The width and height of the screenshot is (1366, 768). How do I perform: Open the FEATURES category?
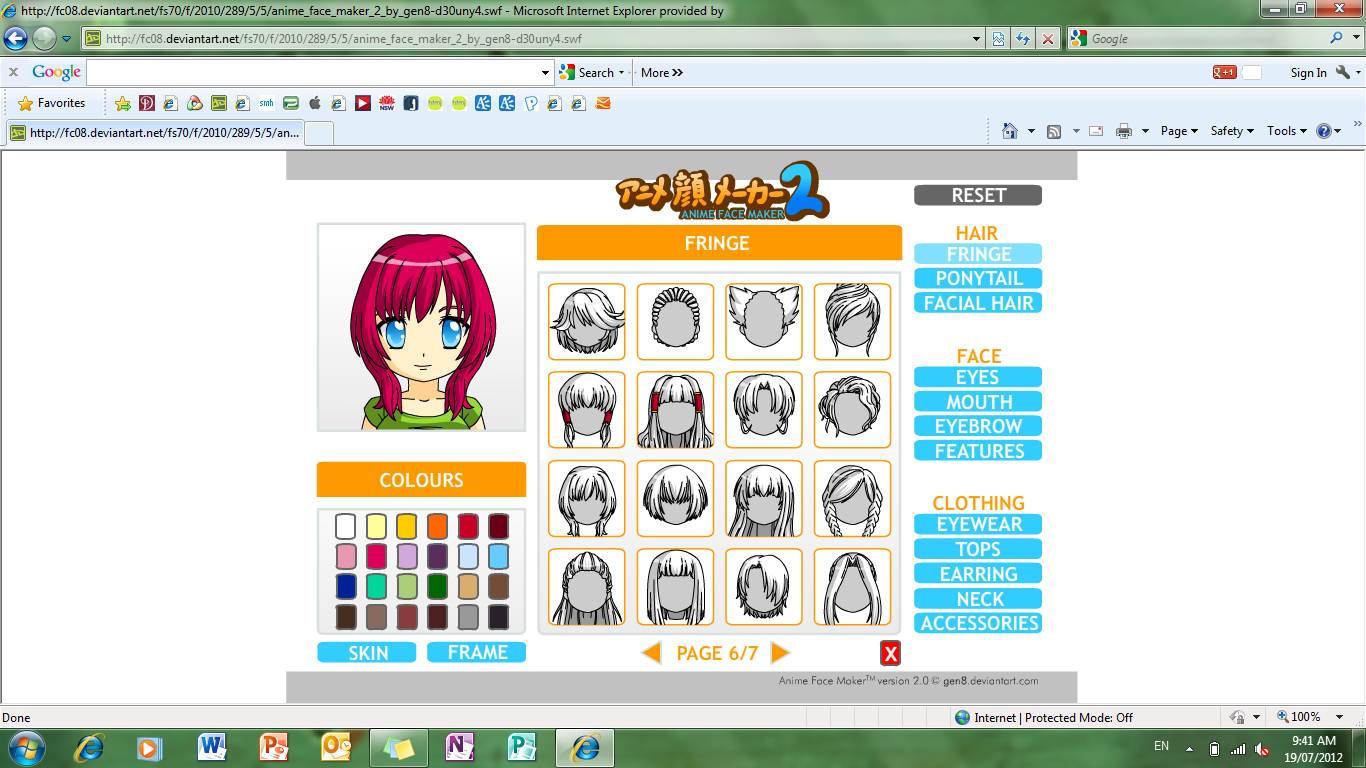[978, 451]
